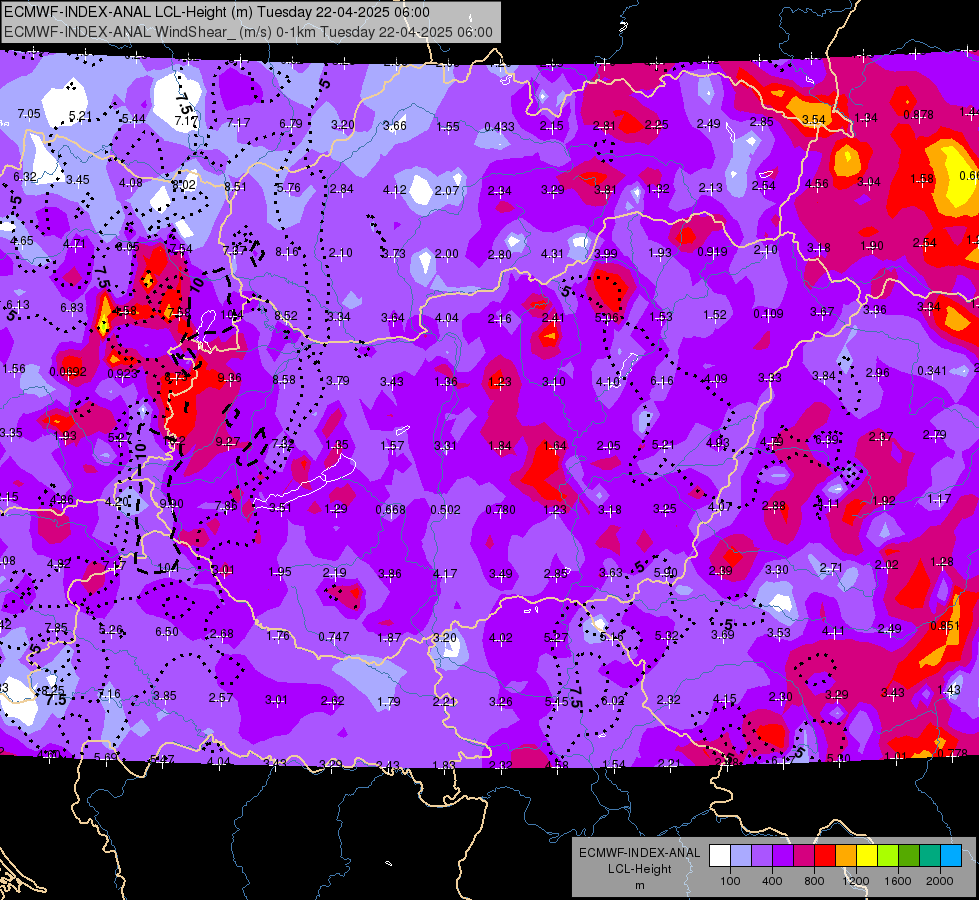979x900 pixels.
Task: Click the red swatch in the legend
Action: click(x=825, y=855)
